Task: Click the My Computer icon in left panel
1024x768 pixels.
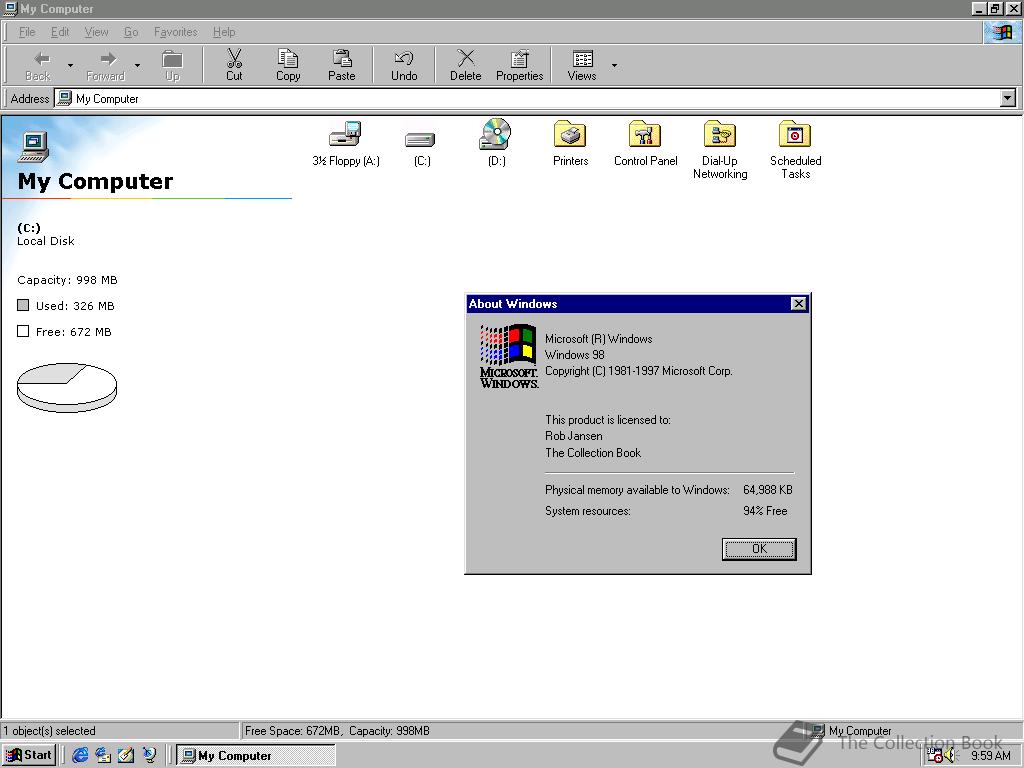Action: tap(34, 146)
